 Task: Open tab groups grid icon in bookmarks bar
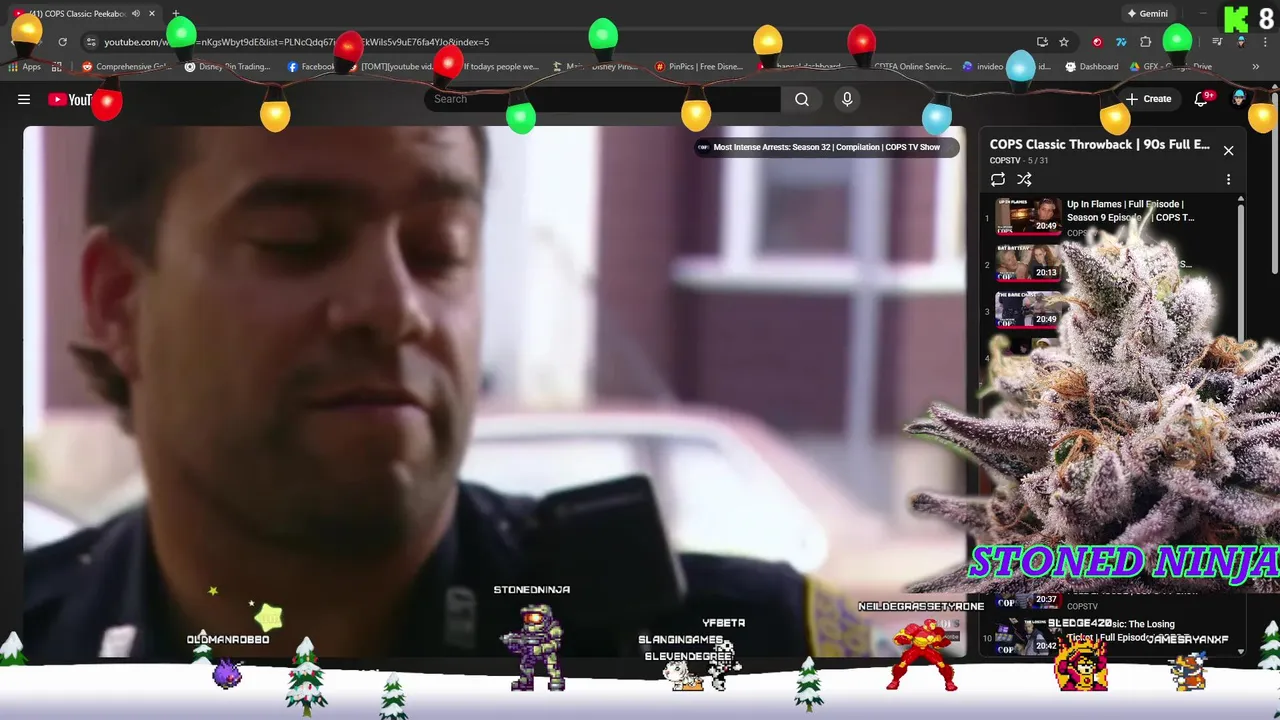click(x=57, y=67)
